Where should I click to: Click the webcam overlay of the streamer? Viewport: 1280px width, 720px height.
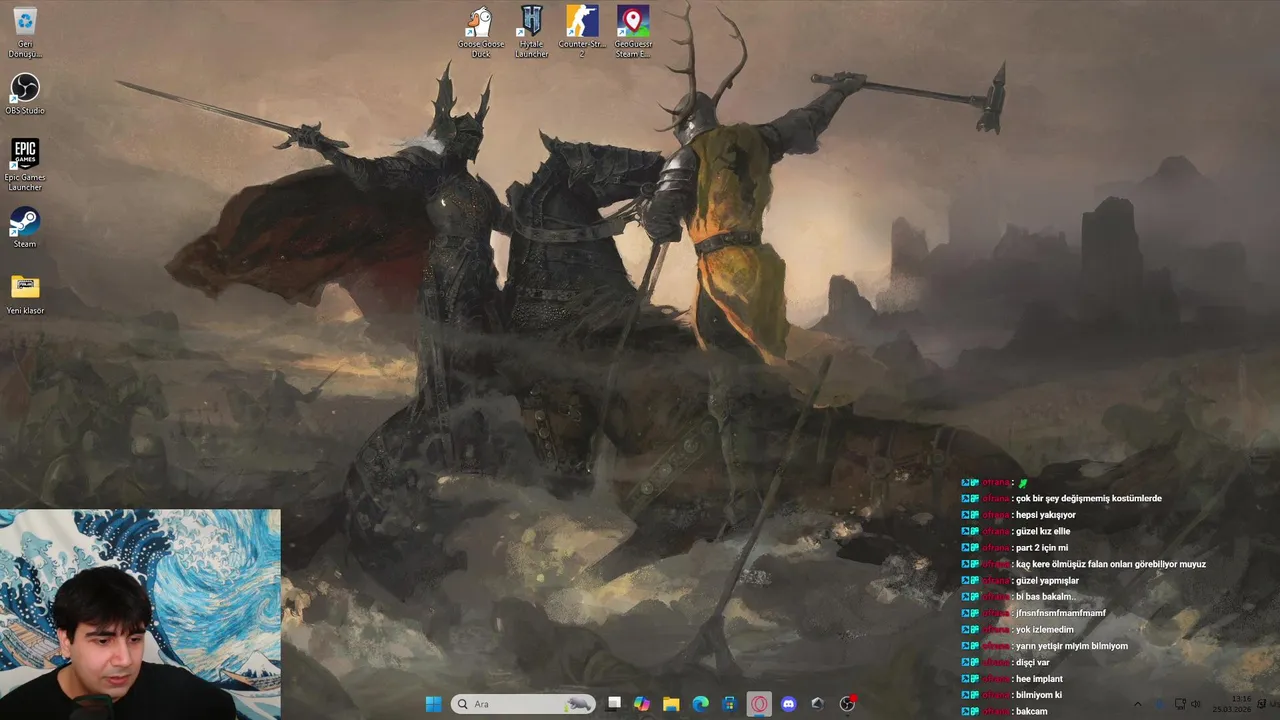140,614
